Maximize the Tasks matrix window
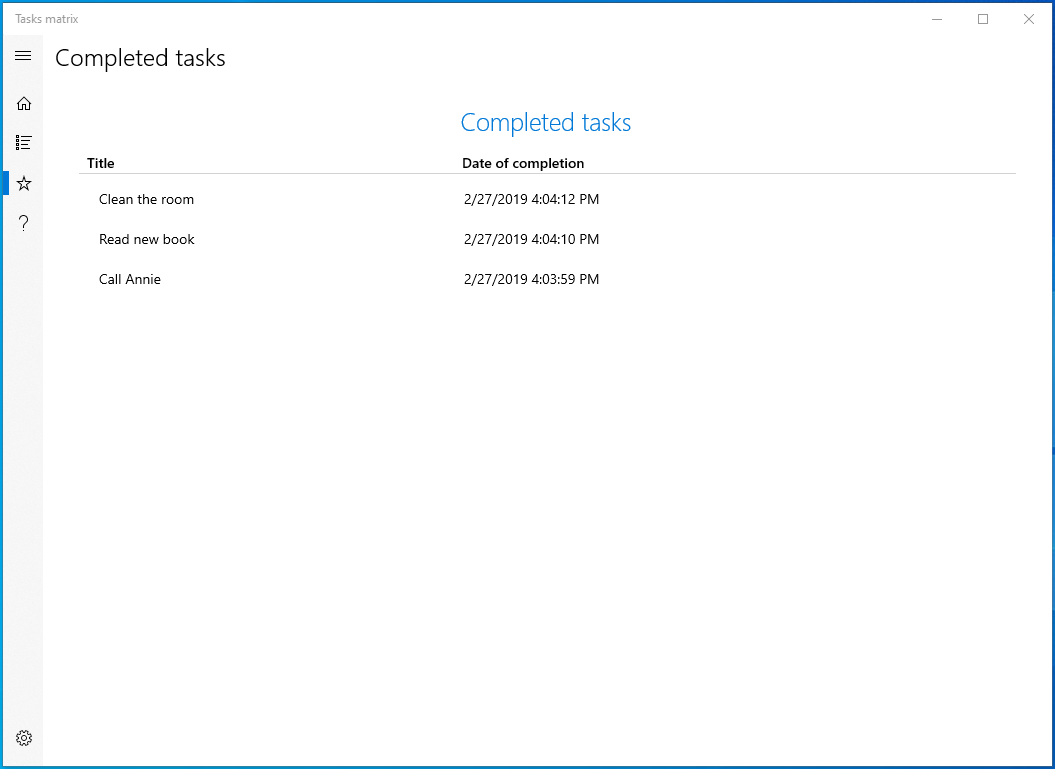Screen dimensions: 1055x769 (983, 19)
